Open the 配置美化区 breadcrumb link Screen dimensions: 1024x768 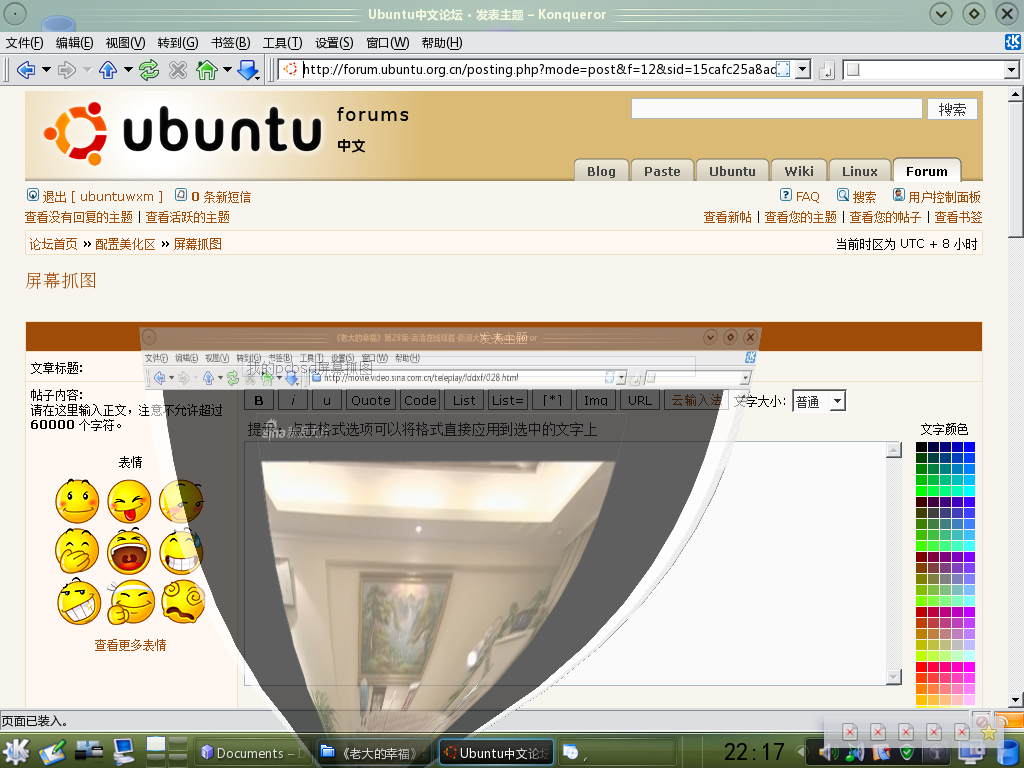[x=125, y=244]
